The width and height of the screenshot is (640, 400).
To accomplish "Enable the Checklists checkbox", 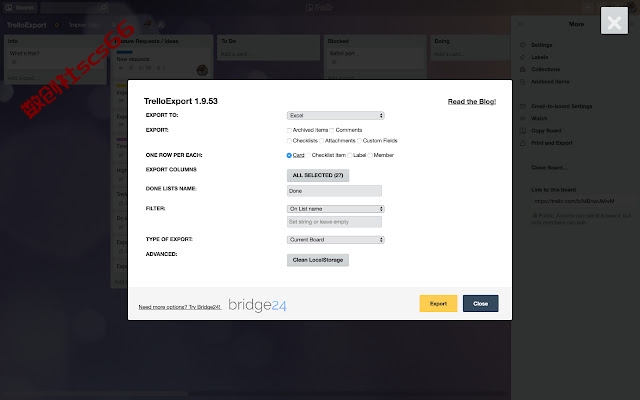I will (289, 141).
